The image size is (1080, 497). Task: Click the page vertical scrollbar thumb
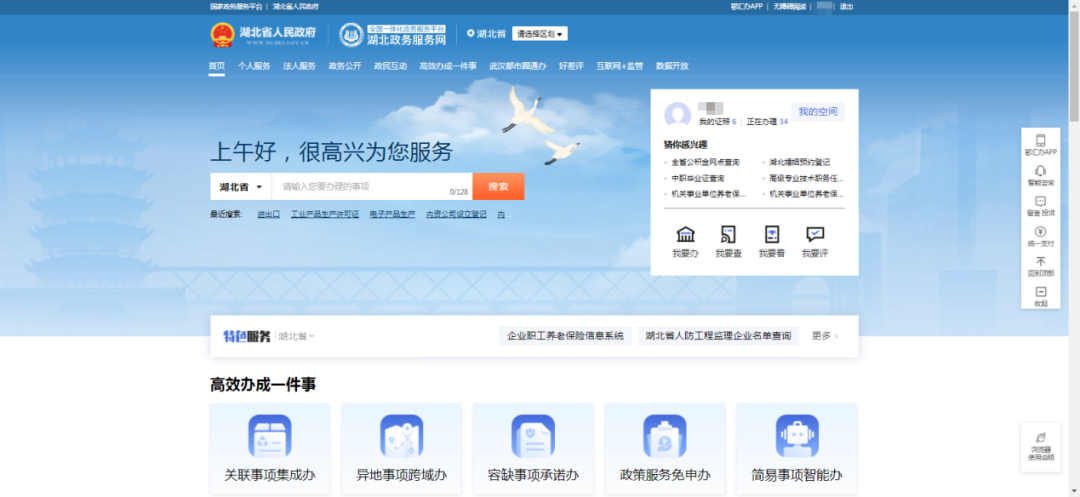(x=1074, y=69)
